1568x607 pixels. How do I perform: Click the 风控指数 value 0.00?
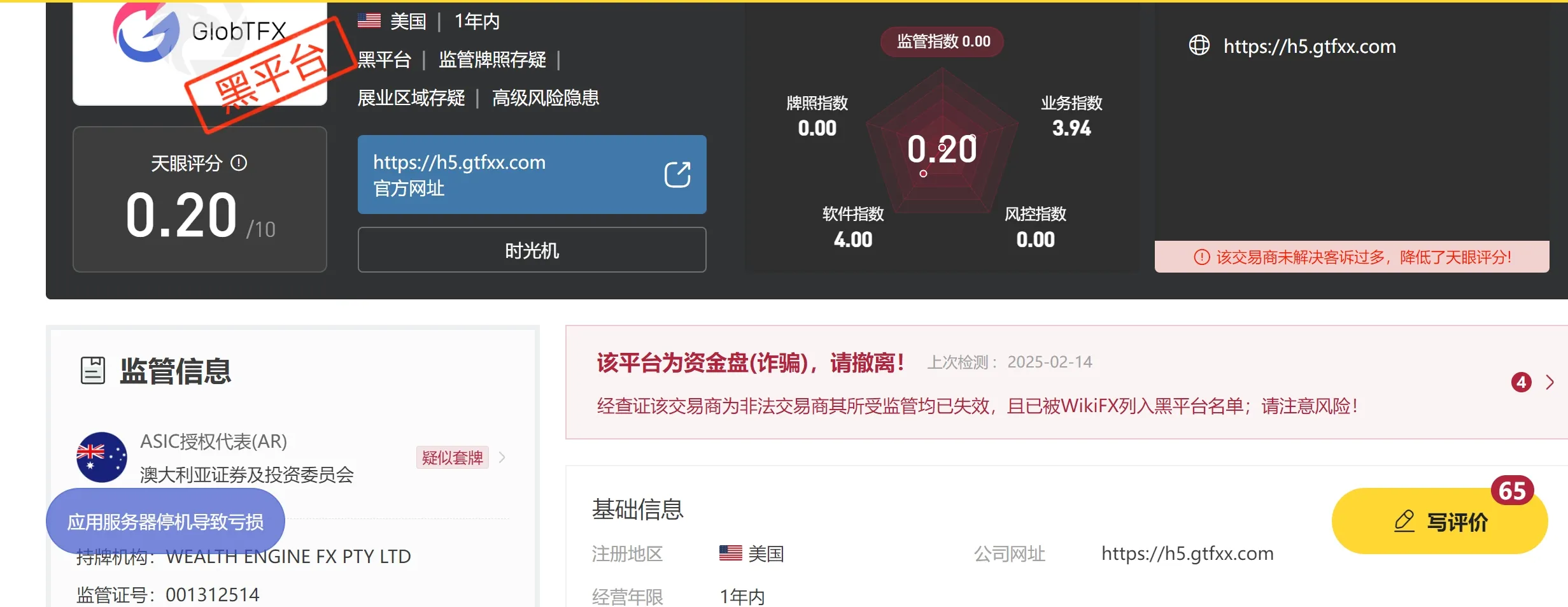point(1036,239)
